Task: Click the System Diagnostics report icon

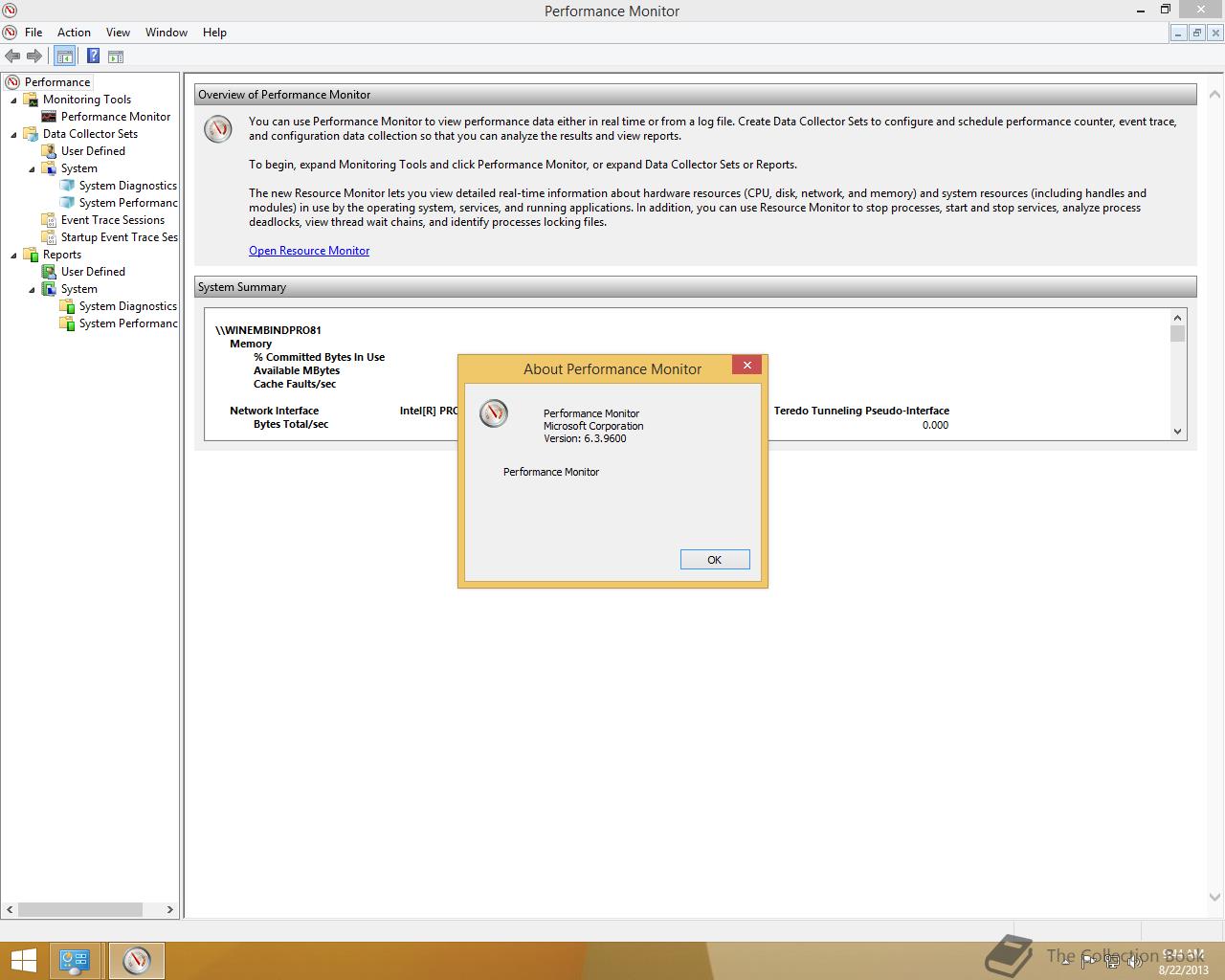Action: point(67,306)
